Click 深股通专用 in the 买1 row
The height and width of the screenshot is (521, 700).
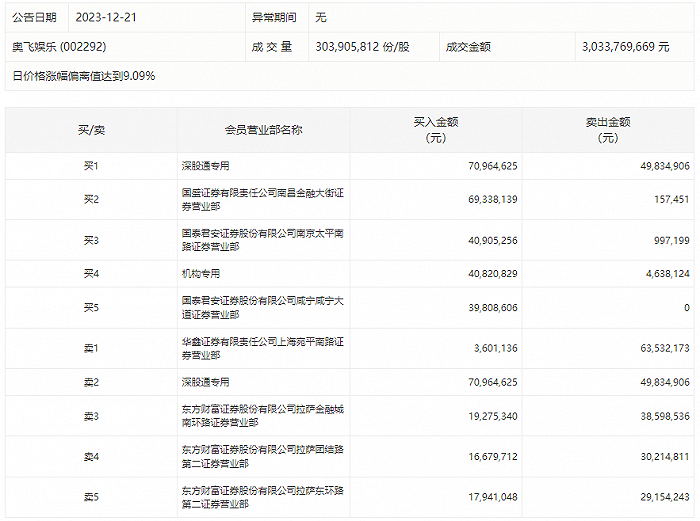coord(205,166)
